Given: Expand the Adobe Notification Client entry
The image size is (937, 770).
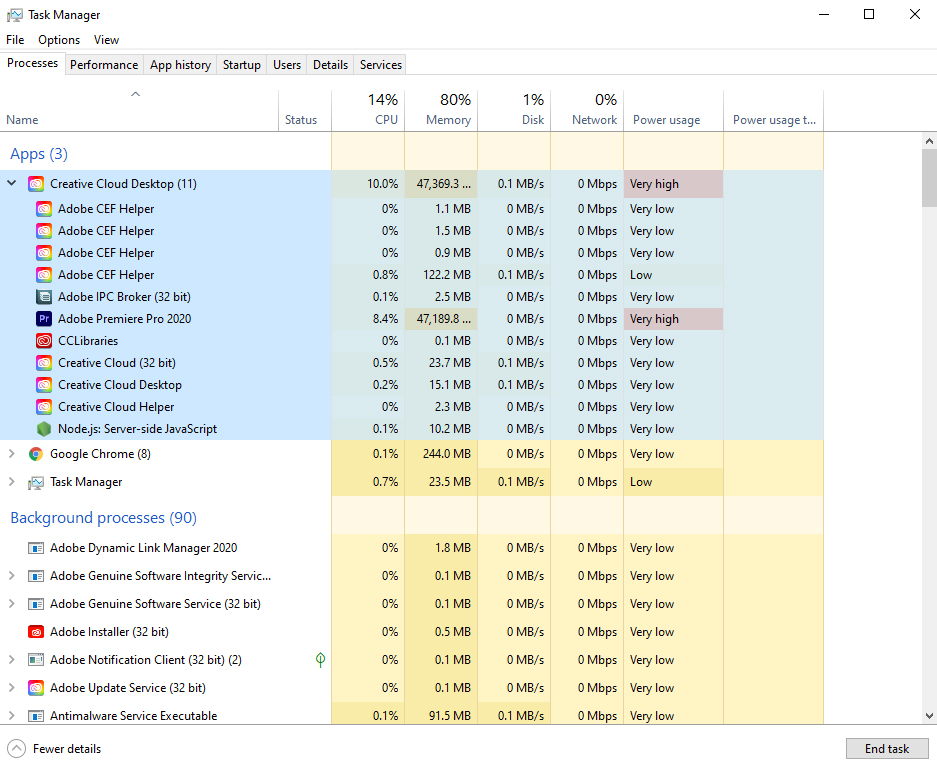Looking at the screenshot, I should click(11, 660).
